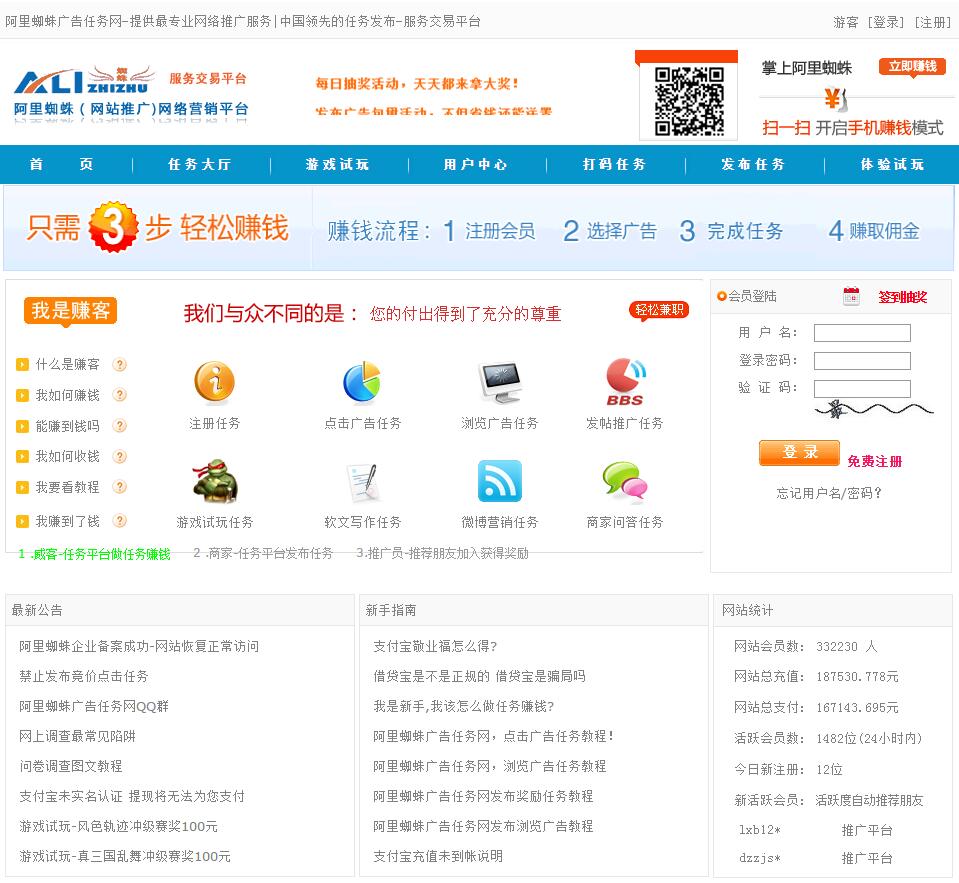Click the question mark beside 能赚到钱吗

click(x=120, y=426)
